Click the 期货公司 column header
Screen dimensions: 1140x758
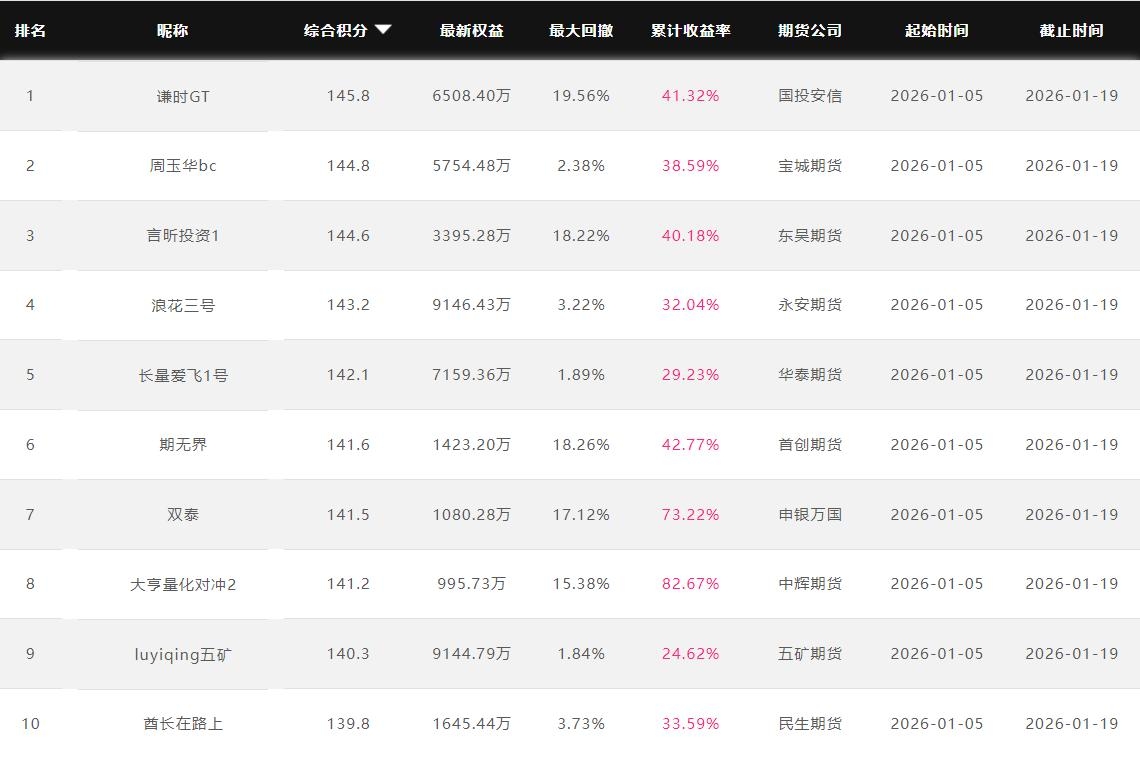coord(810,30)
